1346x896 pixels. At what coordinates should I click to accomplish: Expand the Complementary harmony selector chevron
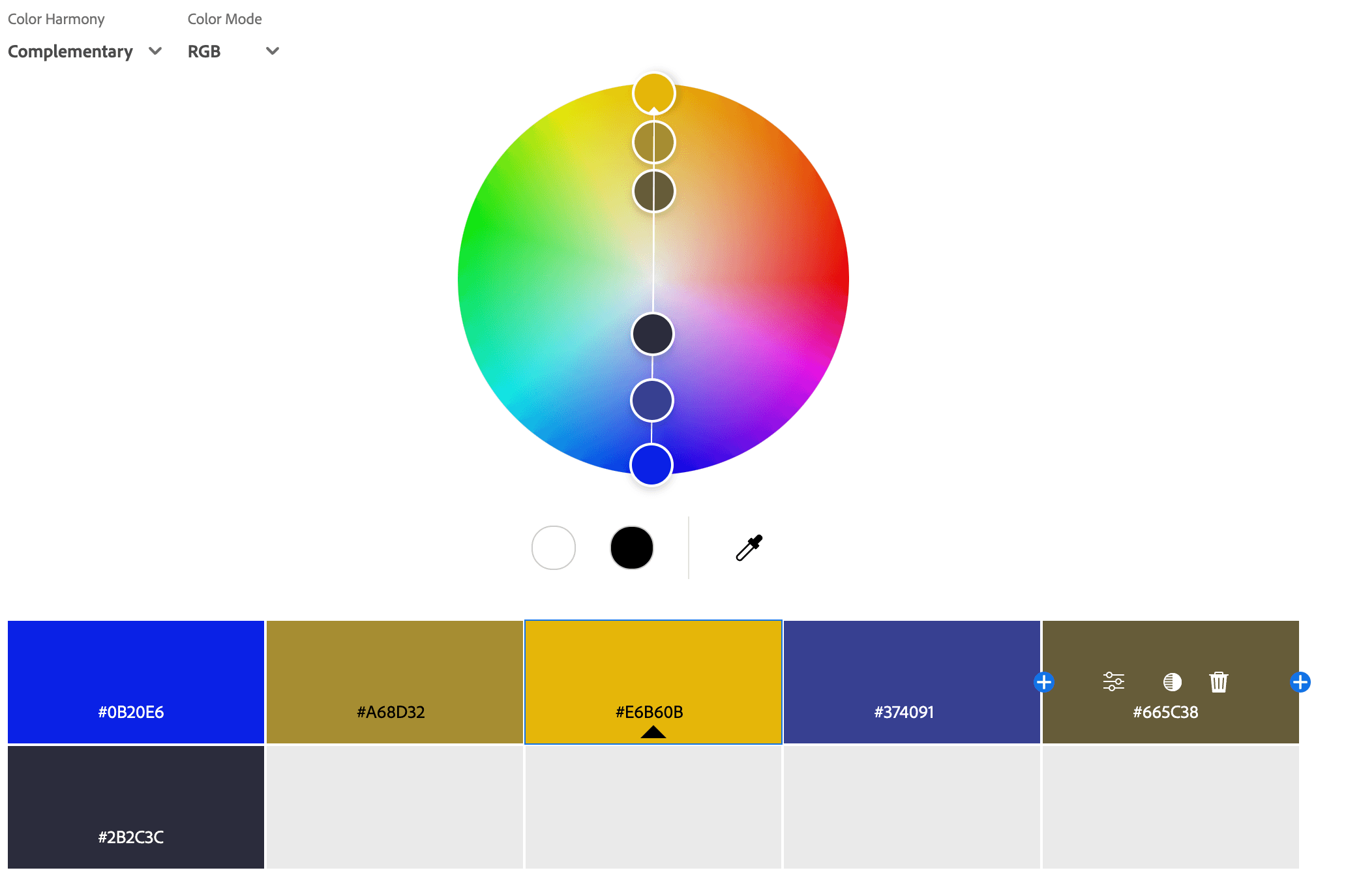[x=155, y=51]
